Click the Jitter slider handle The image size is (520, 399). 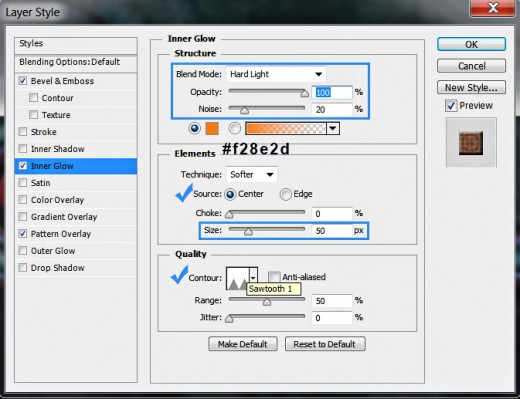coord(229,319)
